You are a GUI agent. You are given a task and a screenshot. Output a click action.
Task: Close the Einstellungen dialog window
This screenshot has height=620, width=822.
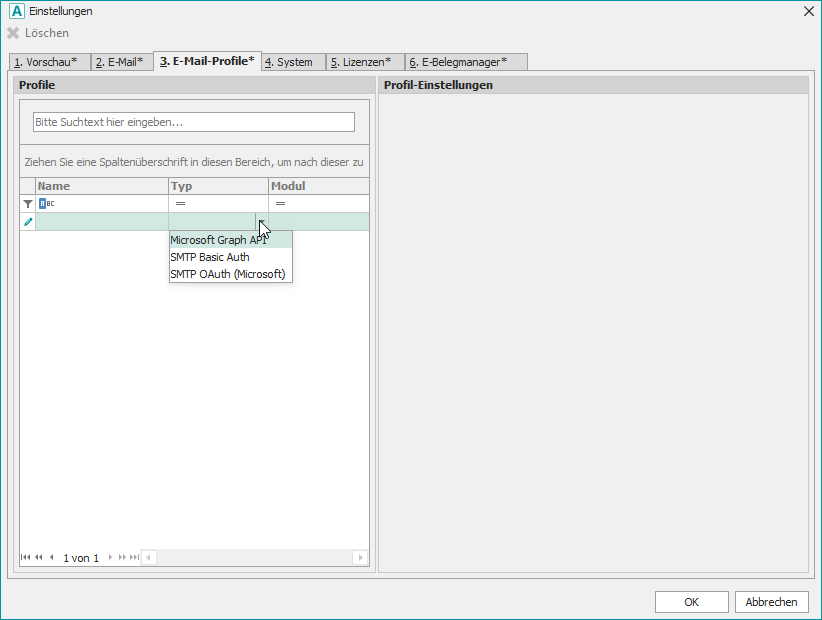tap(808, 12)
